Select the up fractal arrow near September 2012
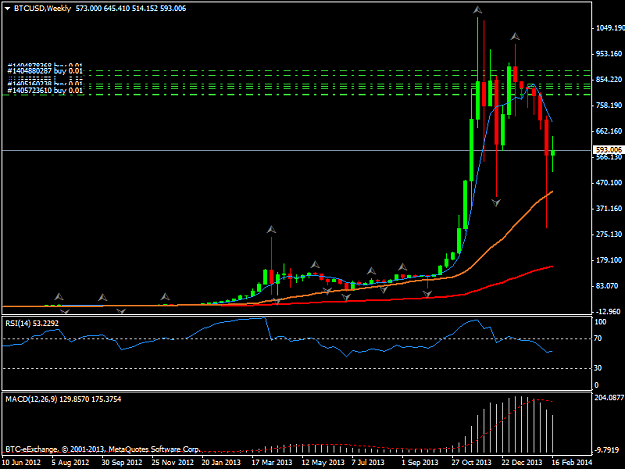 [103, 298]
